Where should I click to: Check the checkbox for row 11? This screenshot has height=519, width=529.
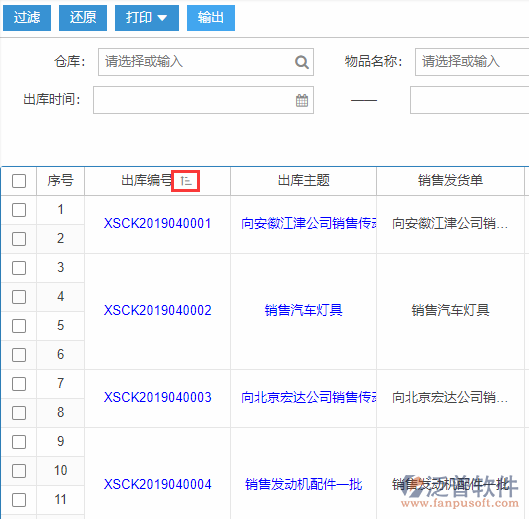click(x=19, y=500)
